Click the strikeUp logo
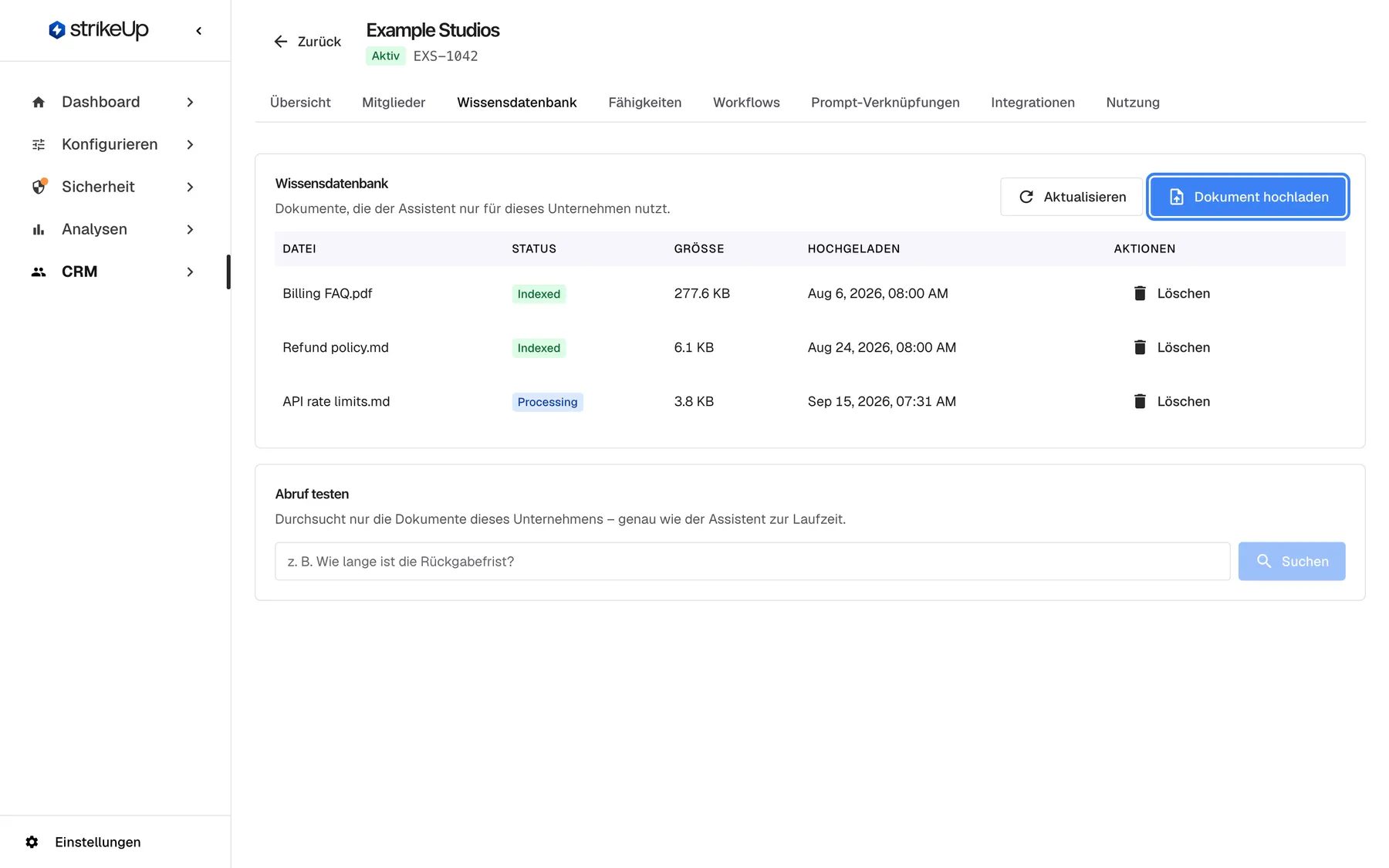 [x=99, y=30]
